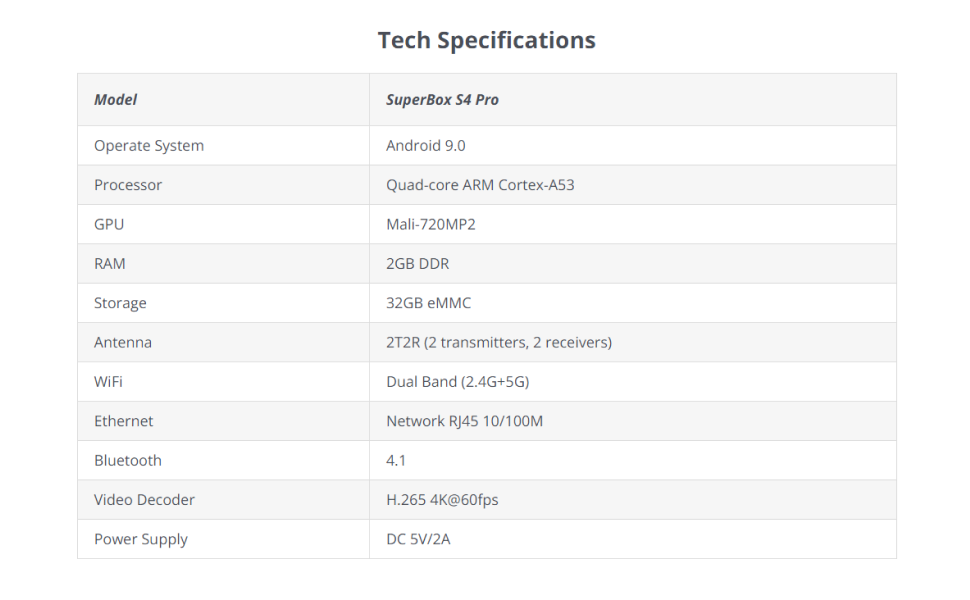Click the Model header cell
970x600 pixels.
click(115, 100)
